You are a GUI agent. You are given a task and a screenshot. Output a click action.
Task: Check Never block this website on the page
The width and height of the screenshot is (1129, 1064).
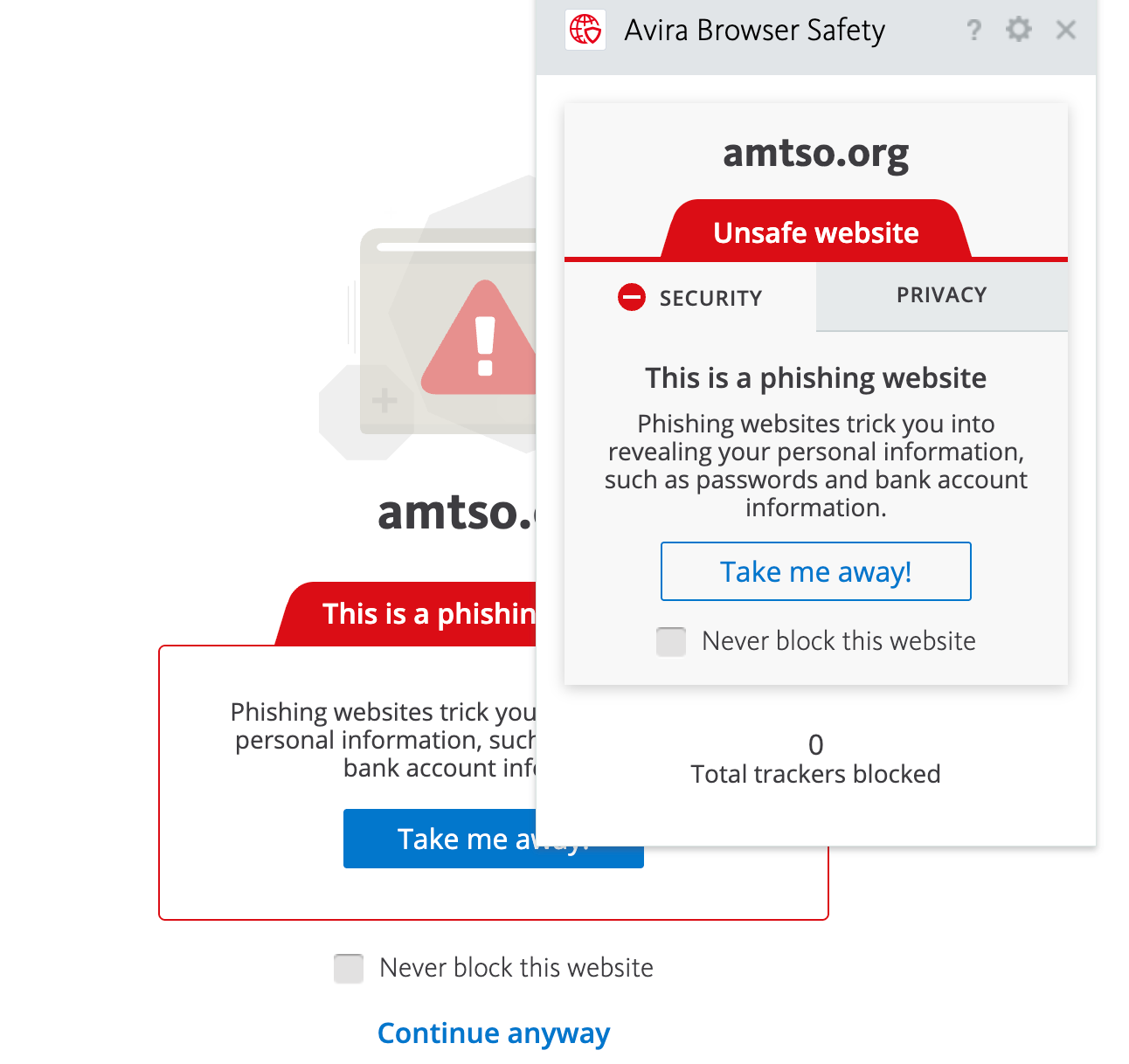[349, 968]
